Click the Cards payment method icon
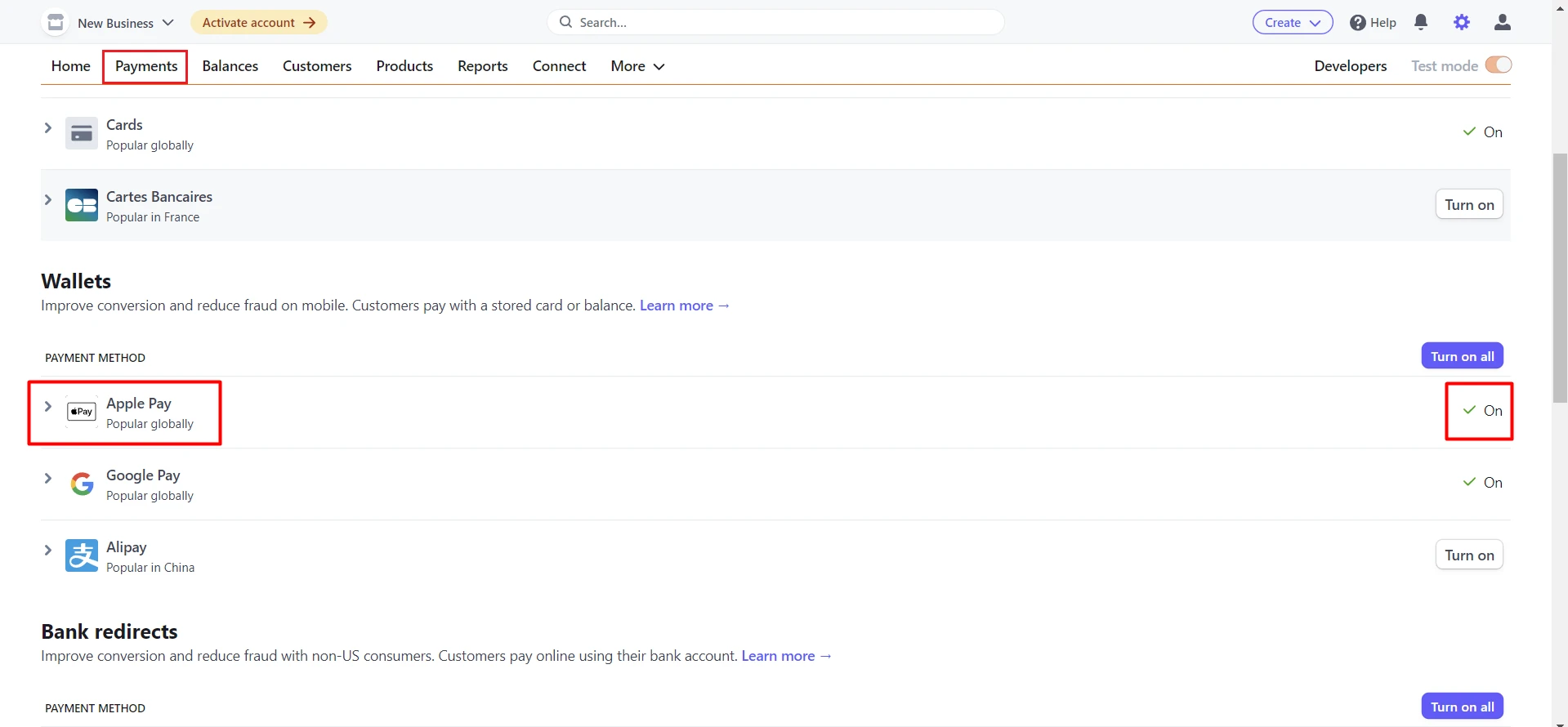 pos(82,134)
